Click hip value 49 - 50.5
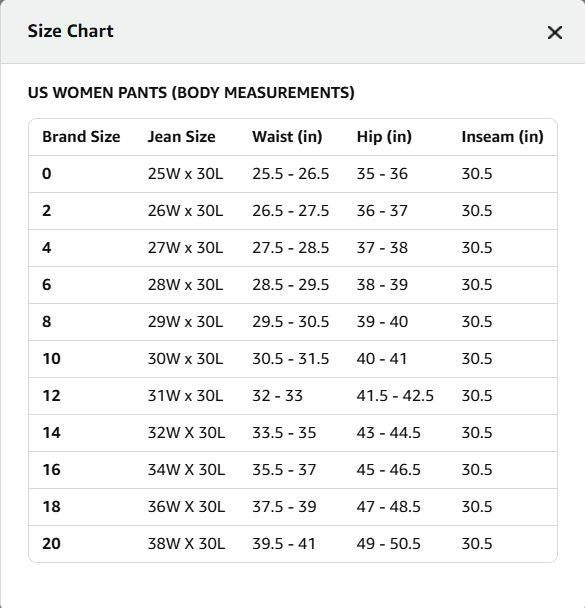This screenshot has height=608, width=585. tap(388, 544)
